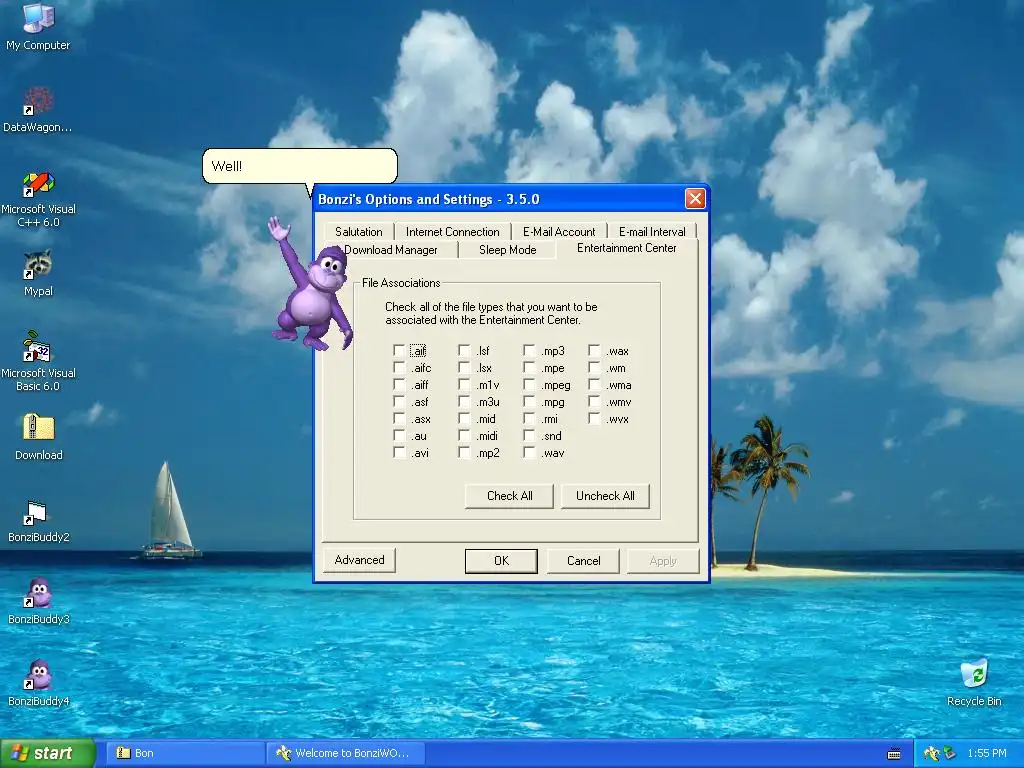Image resolution: width=1024 pixels, height=768 pixels.
Task: Tick the .midi checkbox
Action: coord(464,436)
